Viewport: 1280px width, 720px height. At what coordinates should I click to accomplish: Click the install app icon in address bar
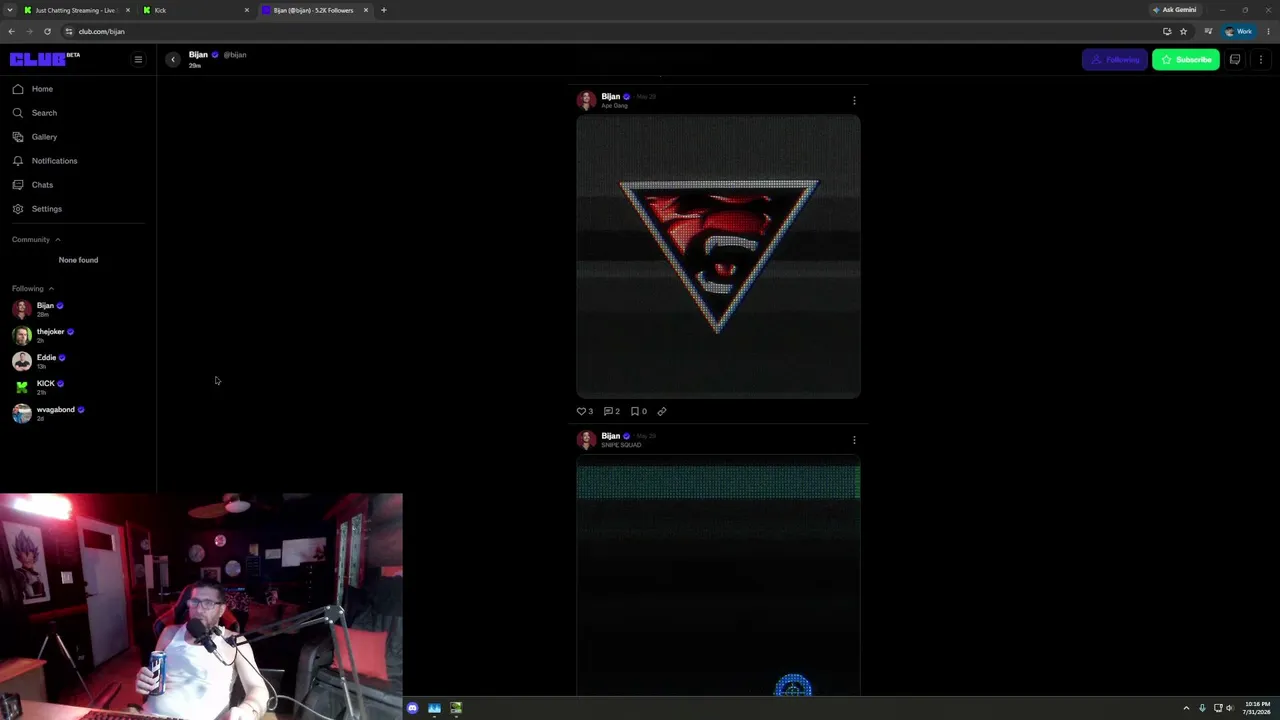(1166, 31)
